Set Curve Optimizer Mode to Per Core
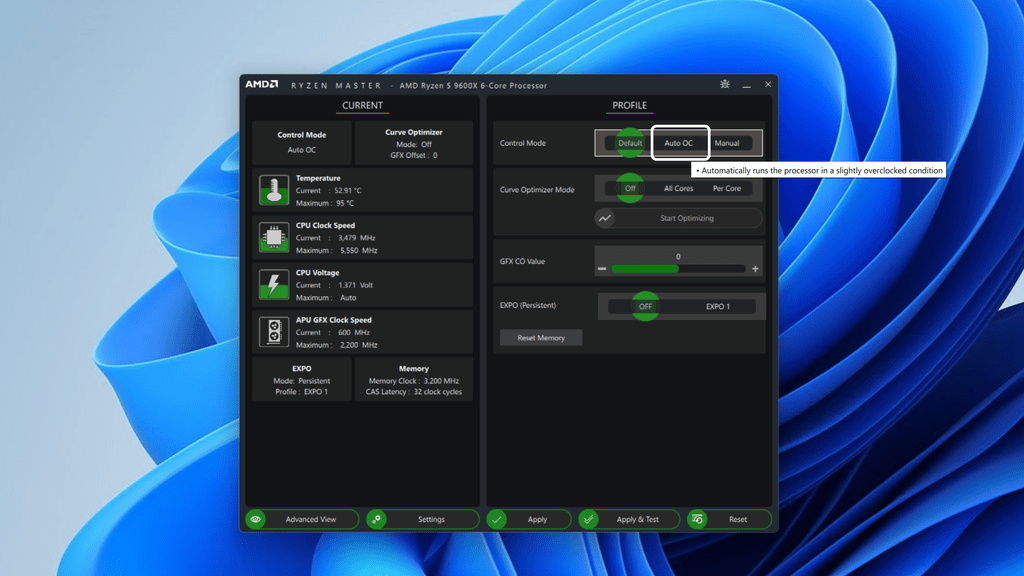The width and height of the screenshot is (1024, 576). 726,188
